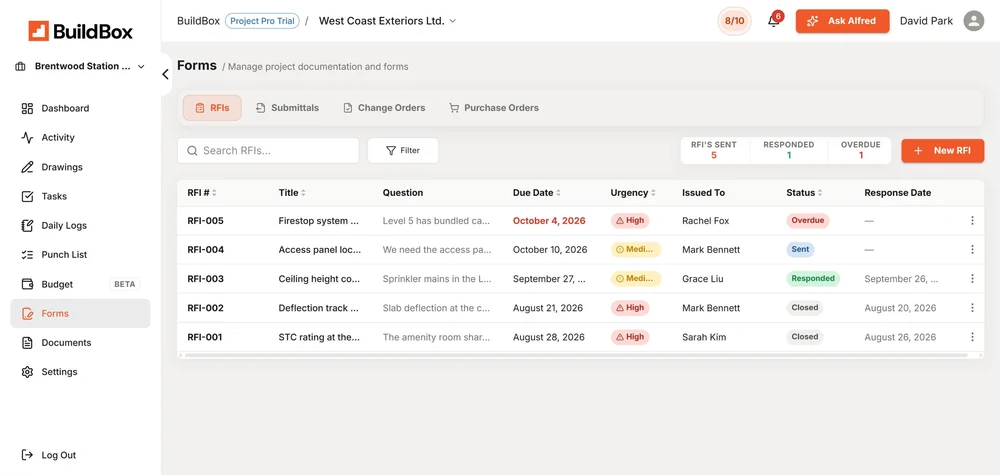
Task: Sort by Status column
Action: tap(804, 193)
